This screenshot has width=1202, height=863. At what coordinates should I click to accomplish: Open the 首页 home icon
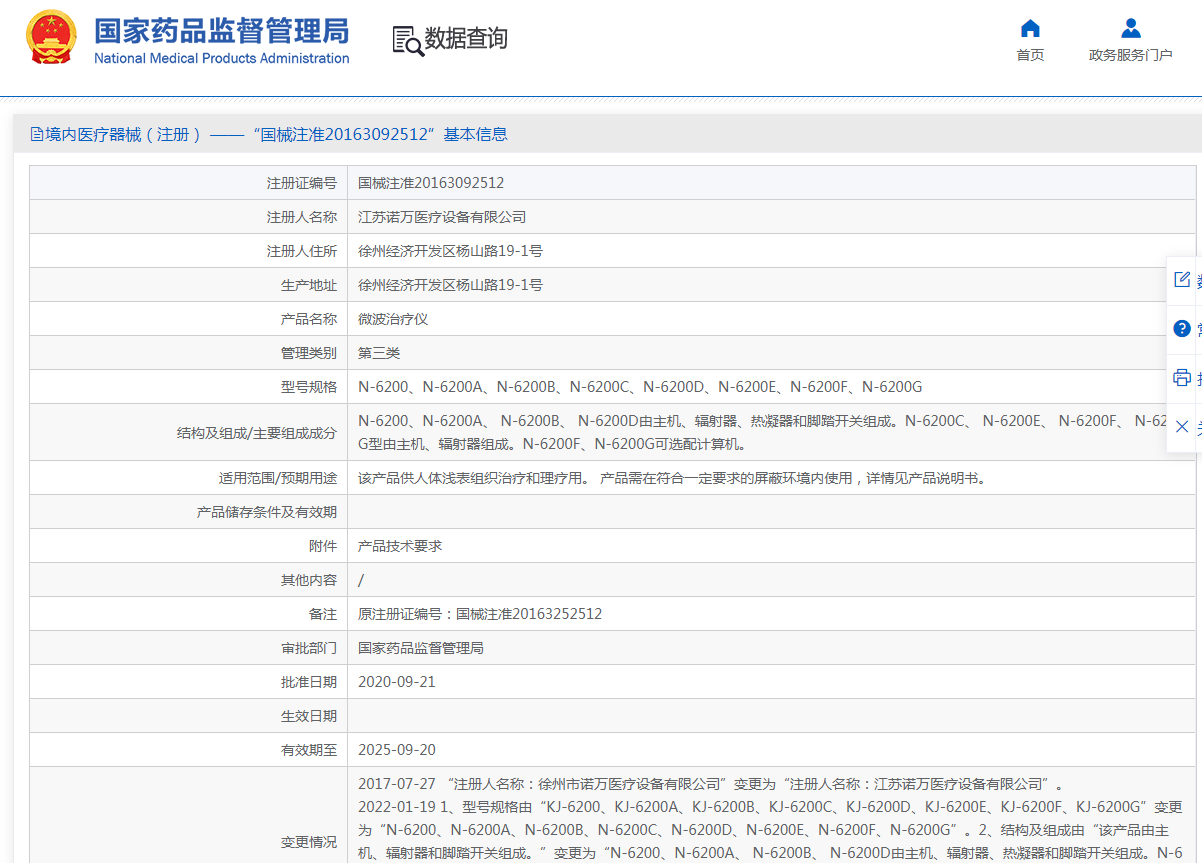tap(1030, 28)
